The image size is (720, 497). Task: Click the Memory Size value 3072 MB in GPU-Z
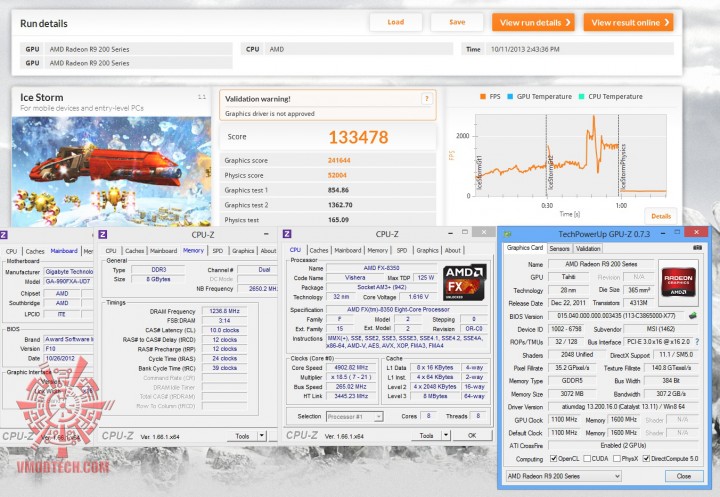tap(572, 394)
